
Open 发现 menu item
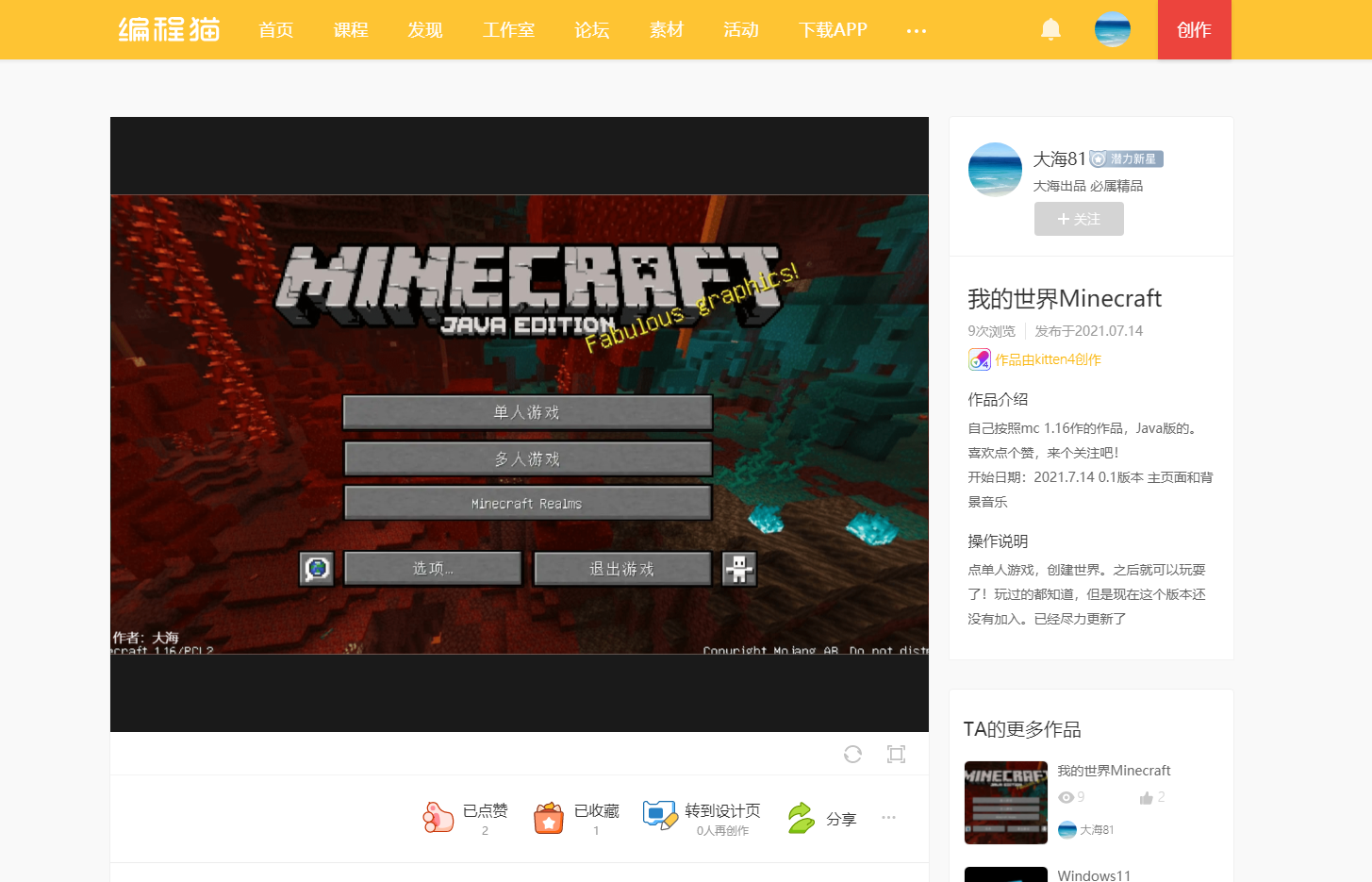[425, 30]
